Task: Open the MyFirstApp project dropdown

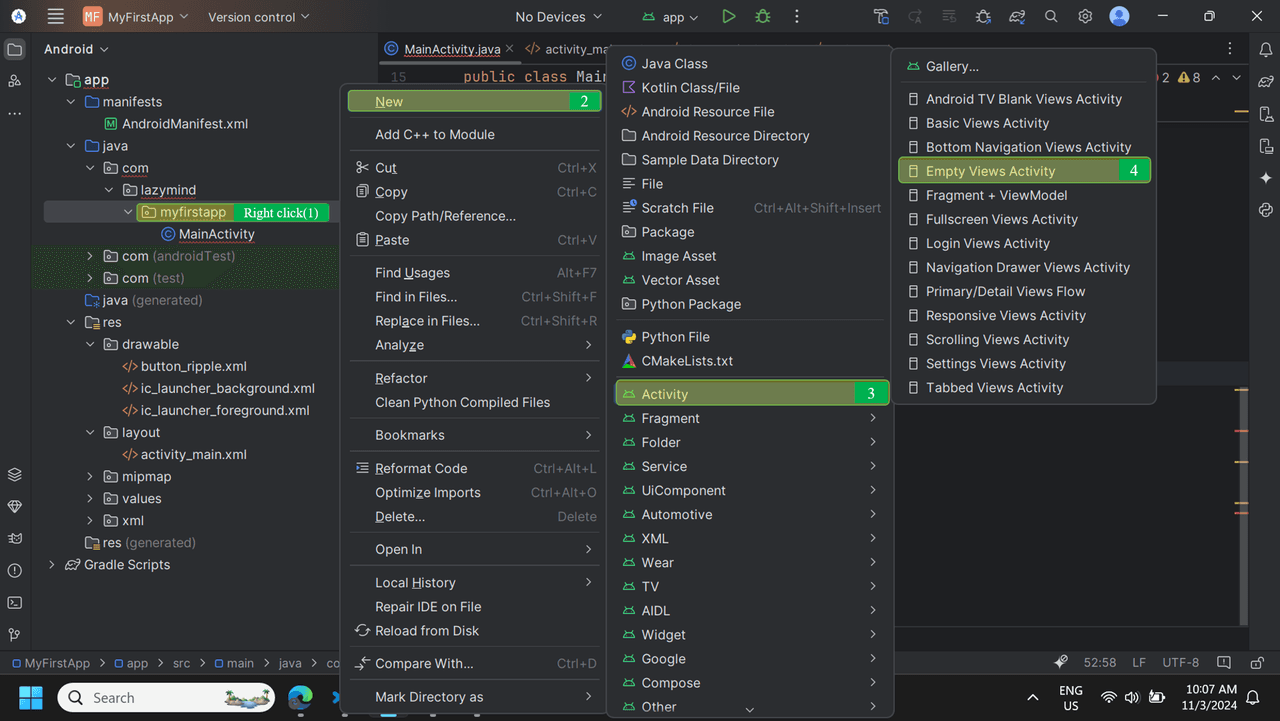Action: (x=136, y=16)
